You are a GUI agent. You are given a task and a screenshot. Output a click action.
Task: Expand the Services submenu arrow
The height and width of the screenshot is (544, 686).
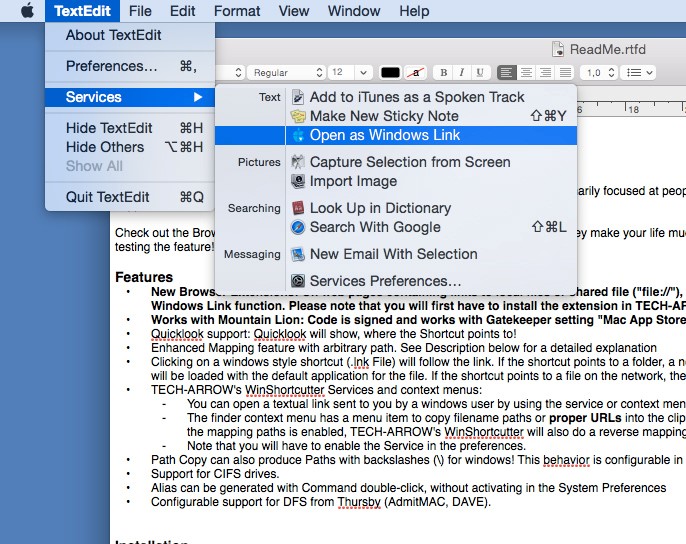pos(198,97)
